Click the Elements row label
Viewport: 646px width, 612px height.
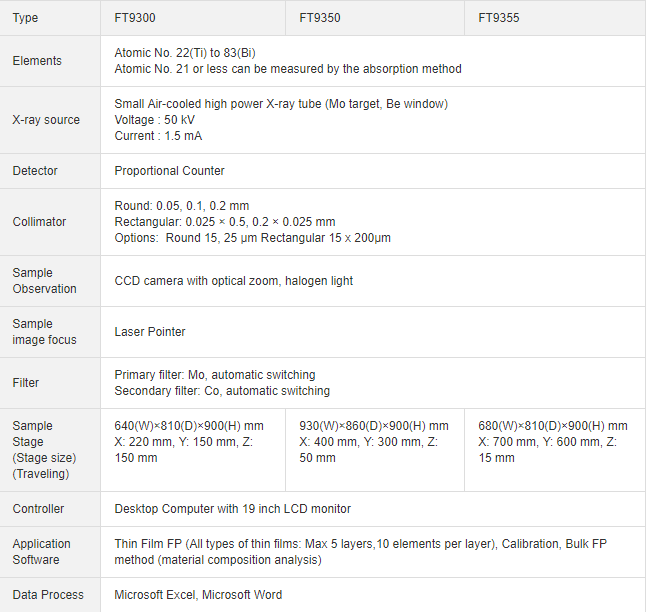[x=37, y=61]
